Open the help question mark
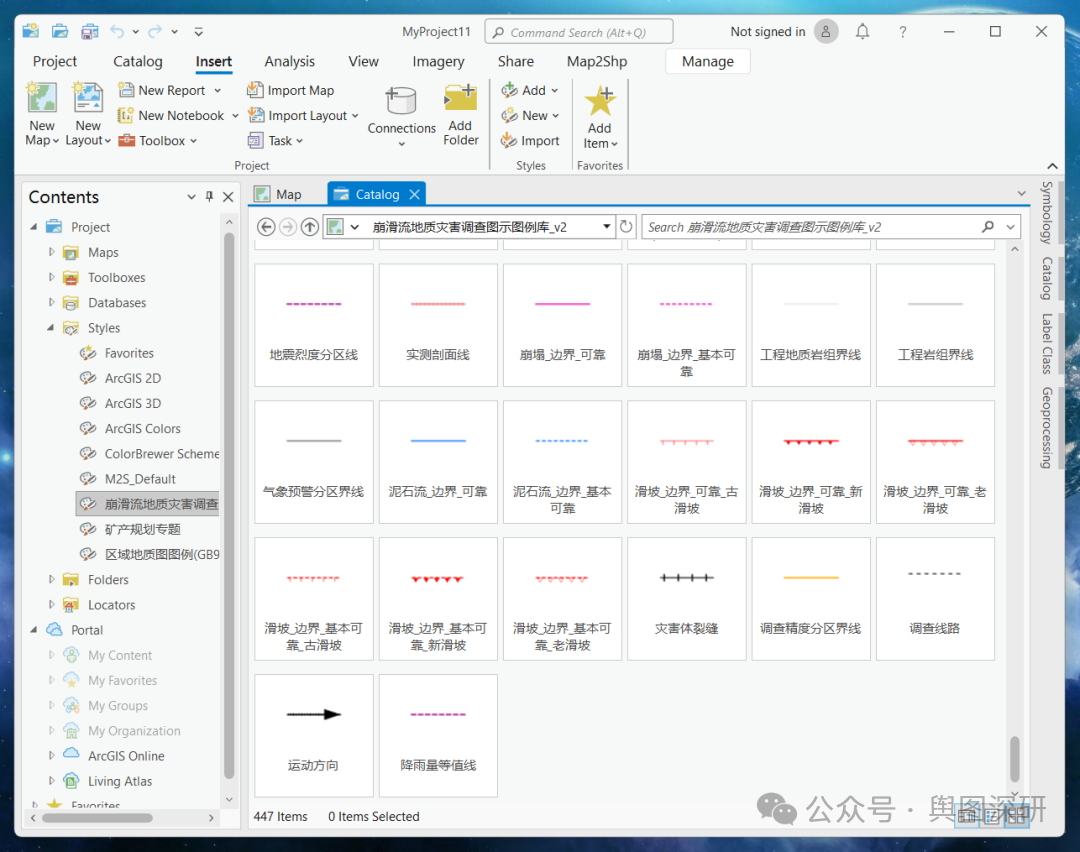The height and width of the screenshot is (852, 1080). (902, 32)
